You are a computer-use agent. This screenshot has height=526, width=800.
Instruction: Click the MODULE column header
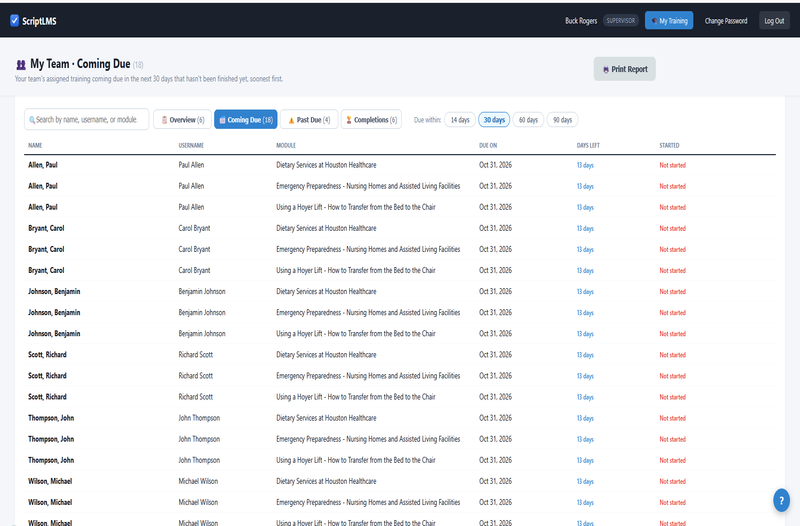(x=286, y=145)
